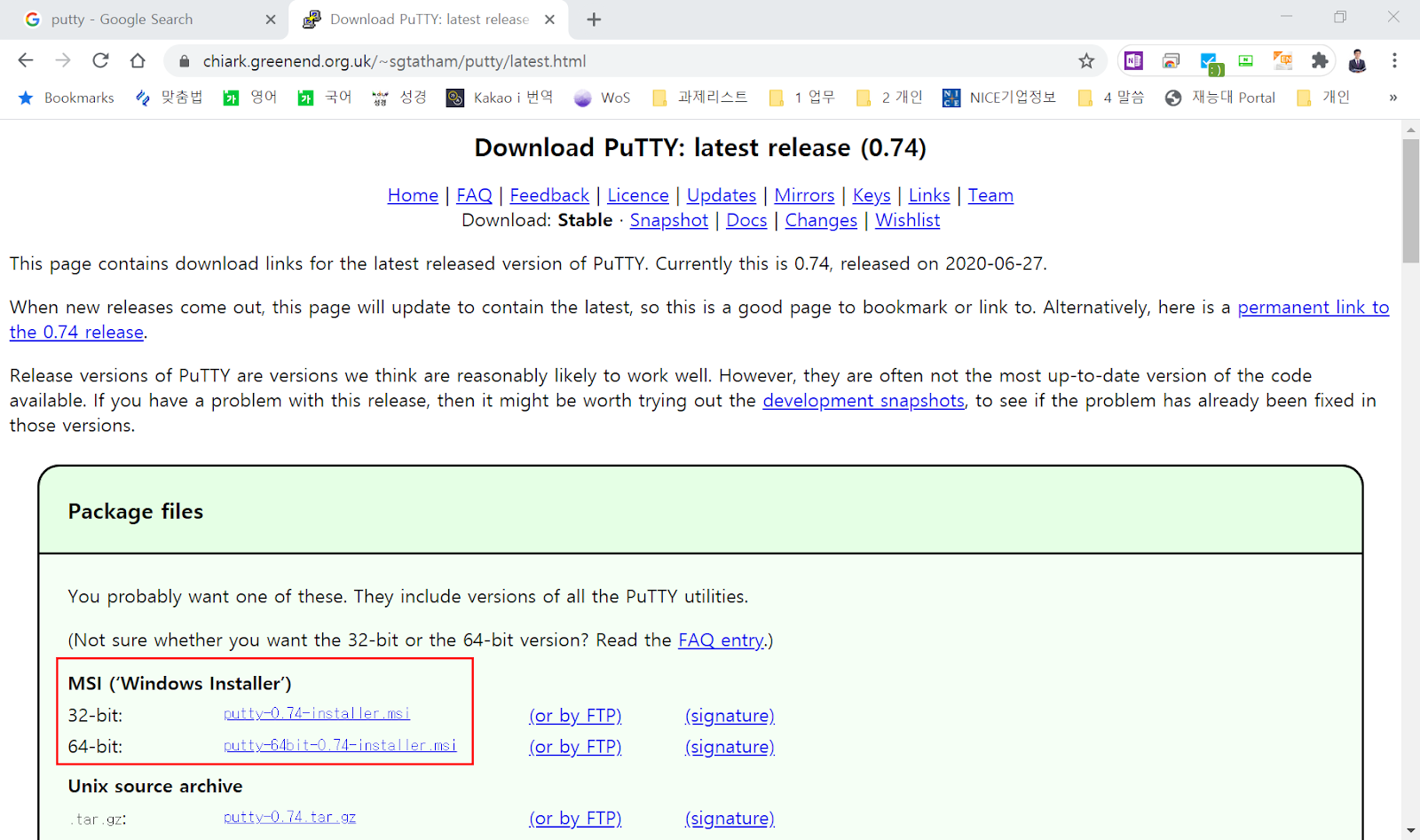The height and width of the screenshot is (840, 1420).
Task: Expand the '2 개인' bookmark folder
Action: [889, 98]
